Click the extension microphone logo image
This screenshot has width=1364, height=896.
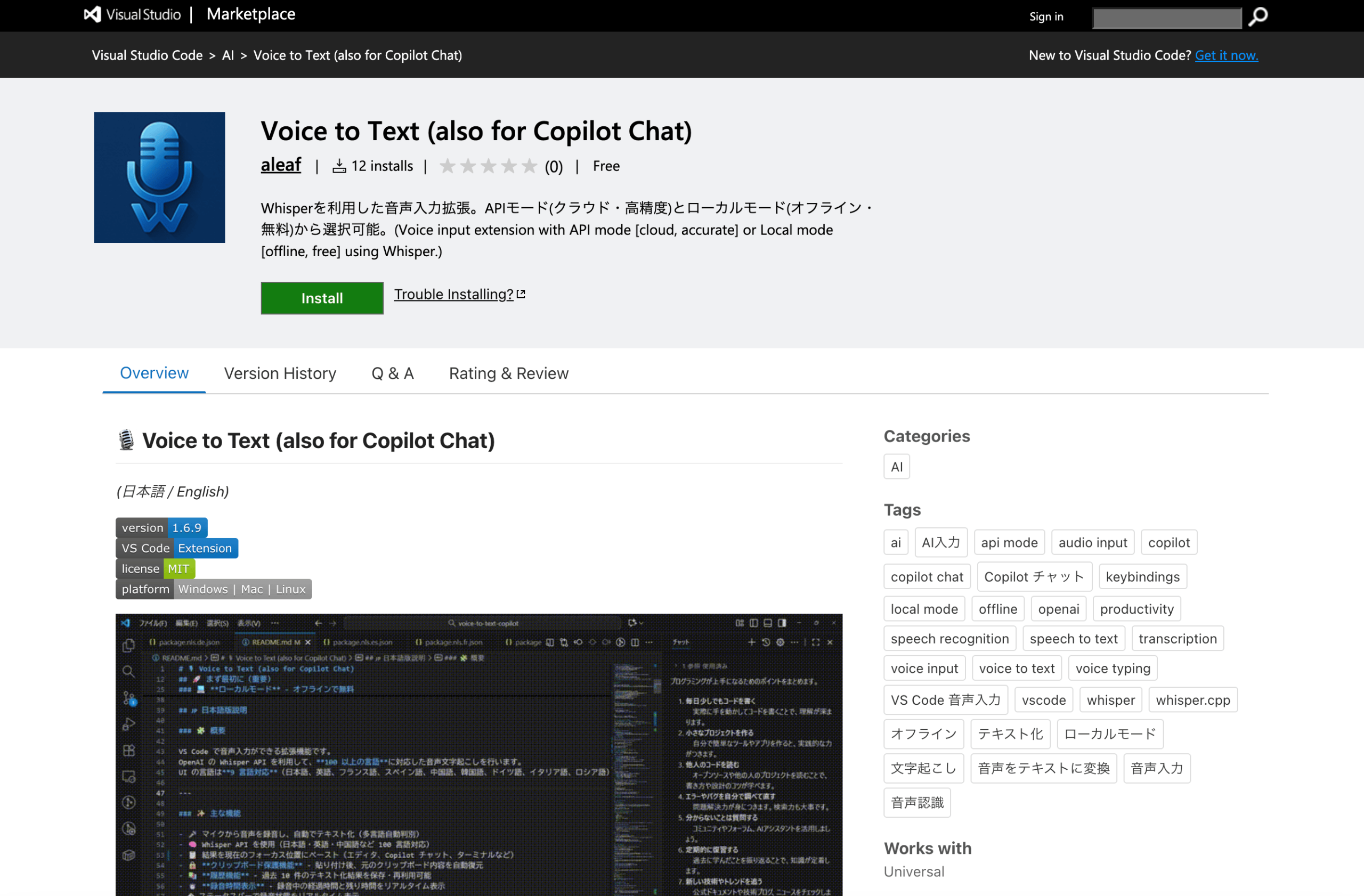(x=159, y=177)
